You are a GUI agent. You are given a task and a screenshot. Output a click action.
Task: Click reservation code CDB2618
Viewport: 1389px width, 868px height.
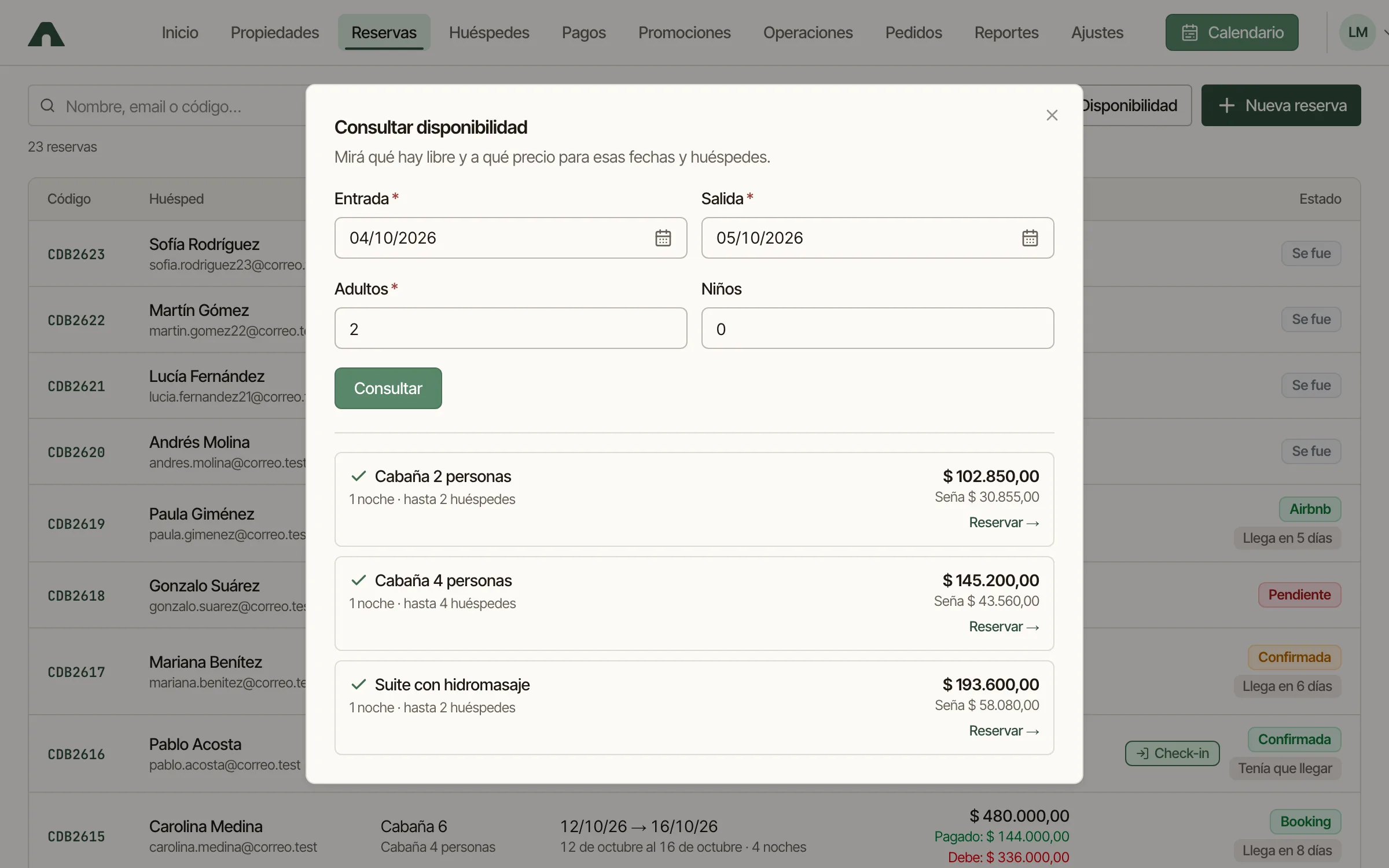pos(76,595)
